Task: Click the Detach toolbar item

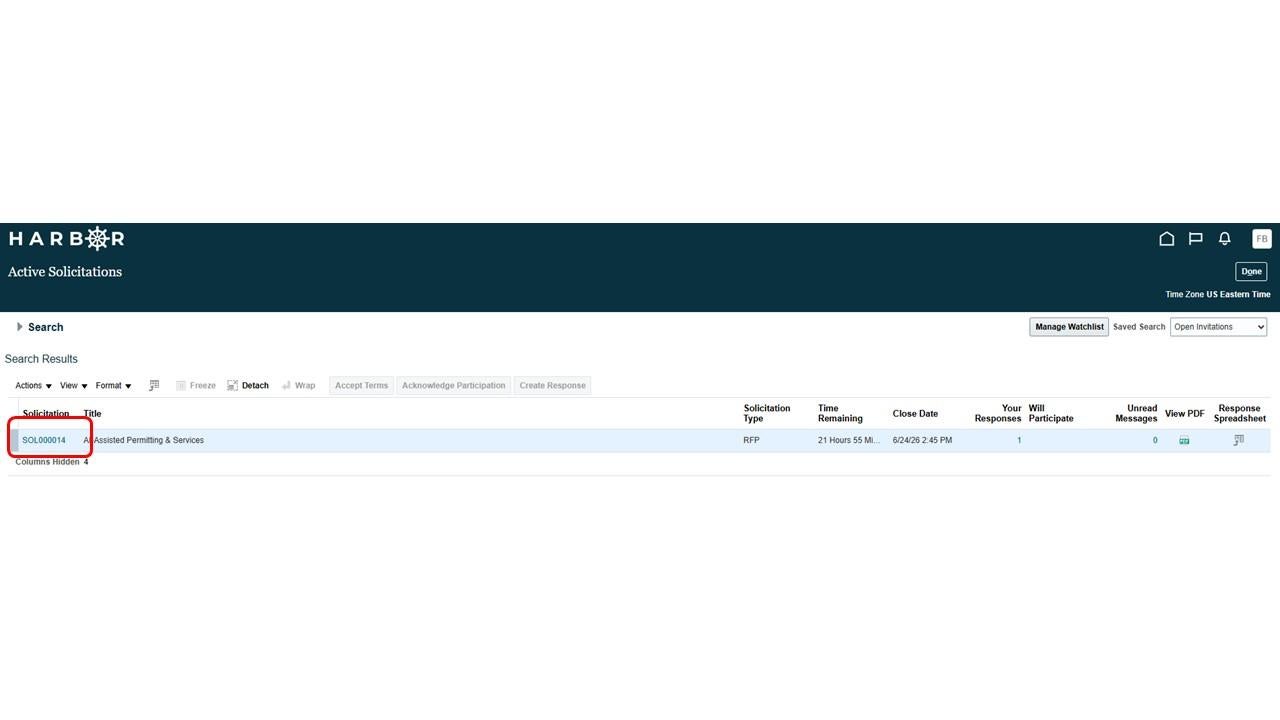Action: 248,385
